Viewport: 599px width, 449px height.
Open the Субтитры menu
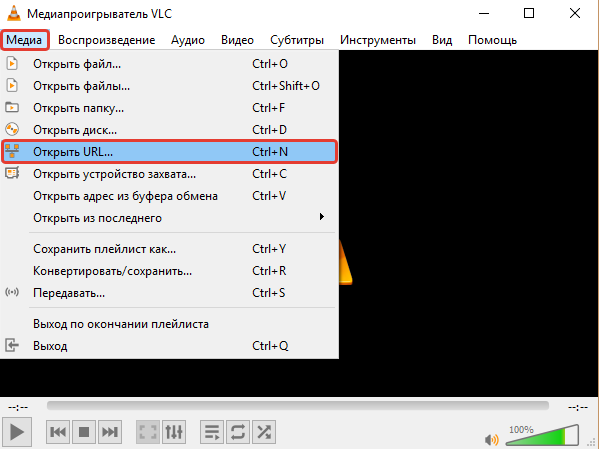(297, 40)
